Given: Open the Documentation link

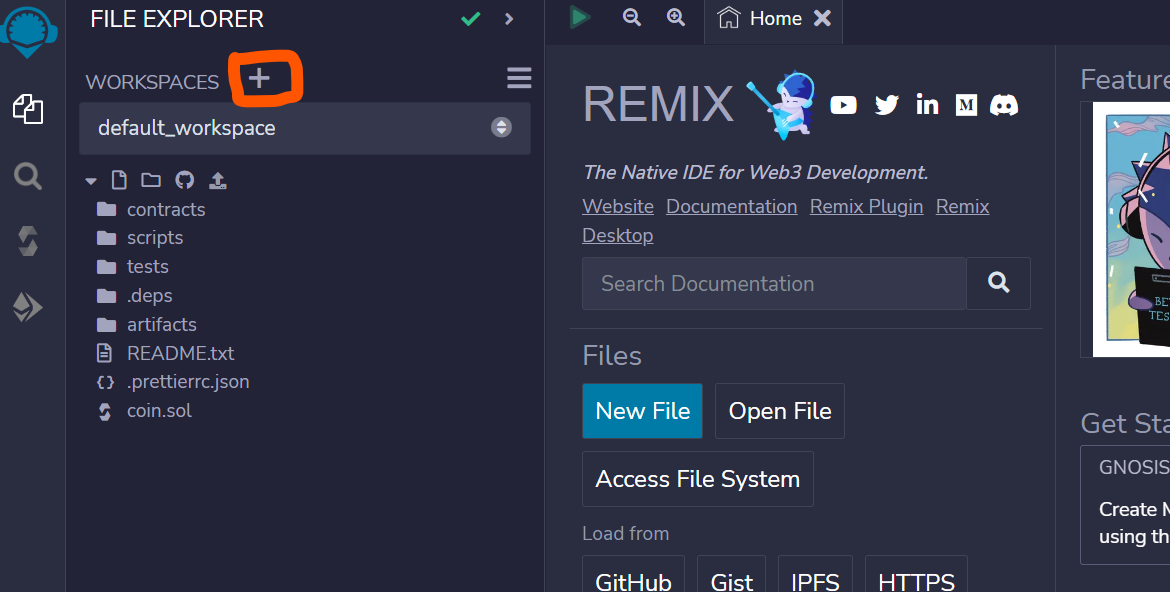Looking at the screenshot, I should pyautogui.click(x=731, y=207).
